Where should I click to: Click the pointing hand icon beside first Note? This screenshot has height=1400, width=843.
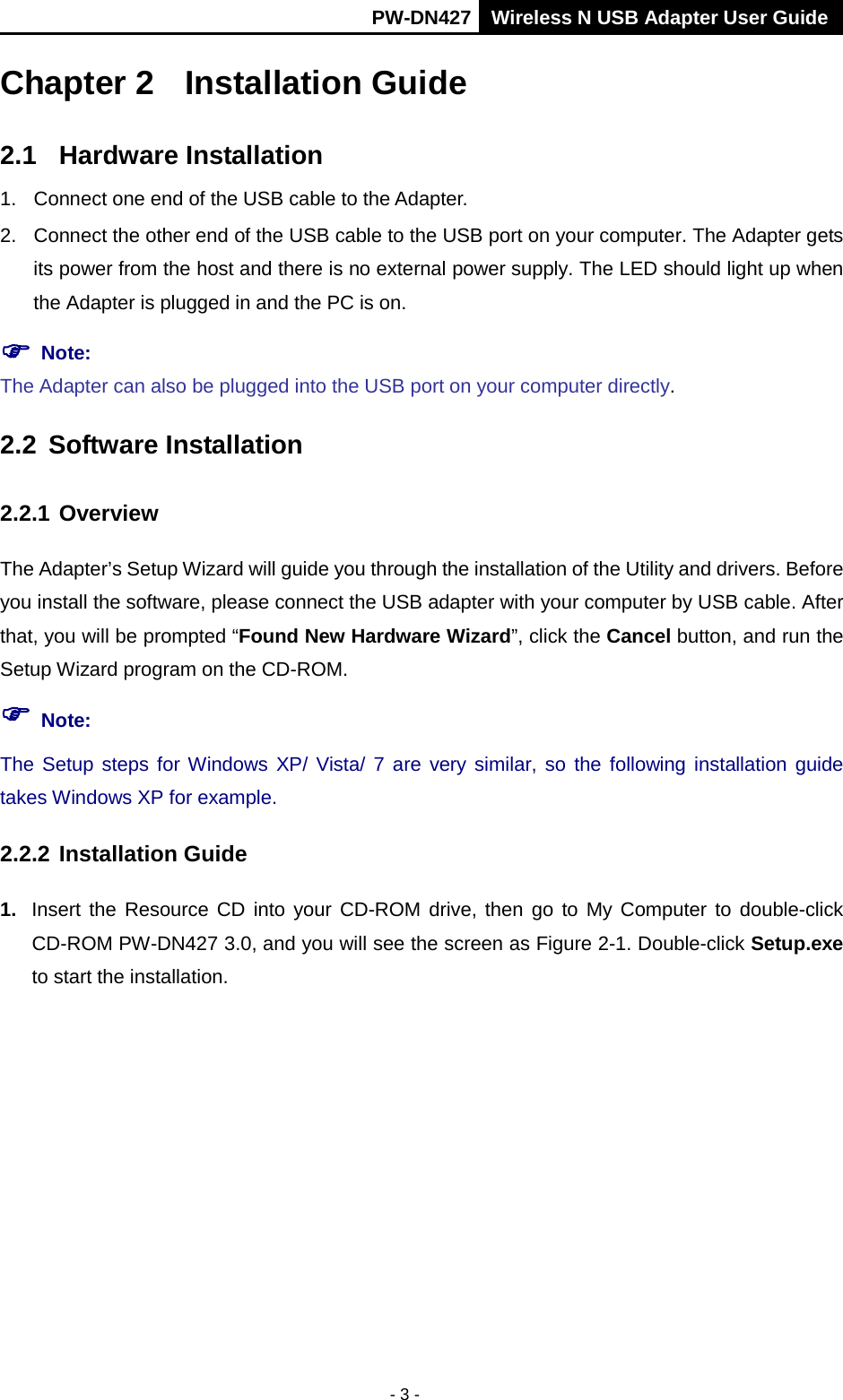click(x=16, y=350)
